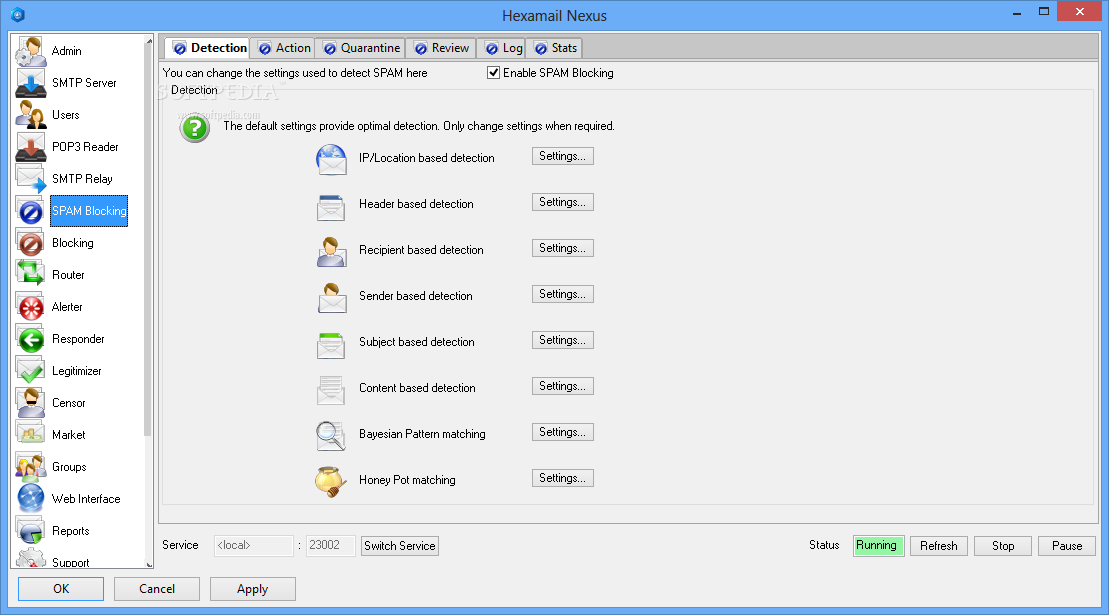Select the POP3 Reader icon
The image size is (1109, 615).
point(31,147)
